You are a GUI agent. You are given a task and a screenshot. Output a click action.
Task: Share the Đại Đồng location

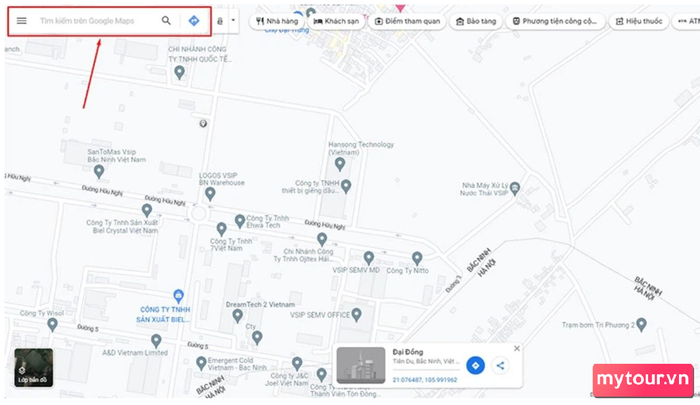coord(500,365)
